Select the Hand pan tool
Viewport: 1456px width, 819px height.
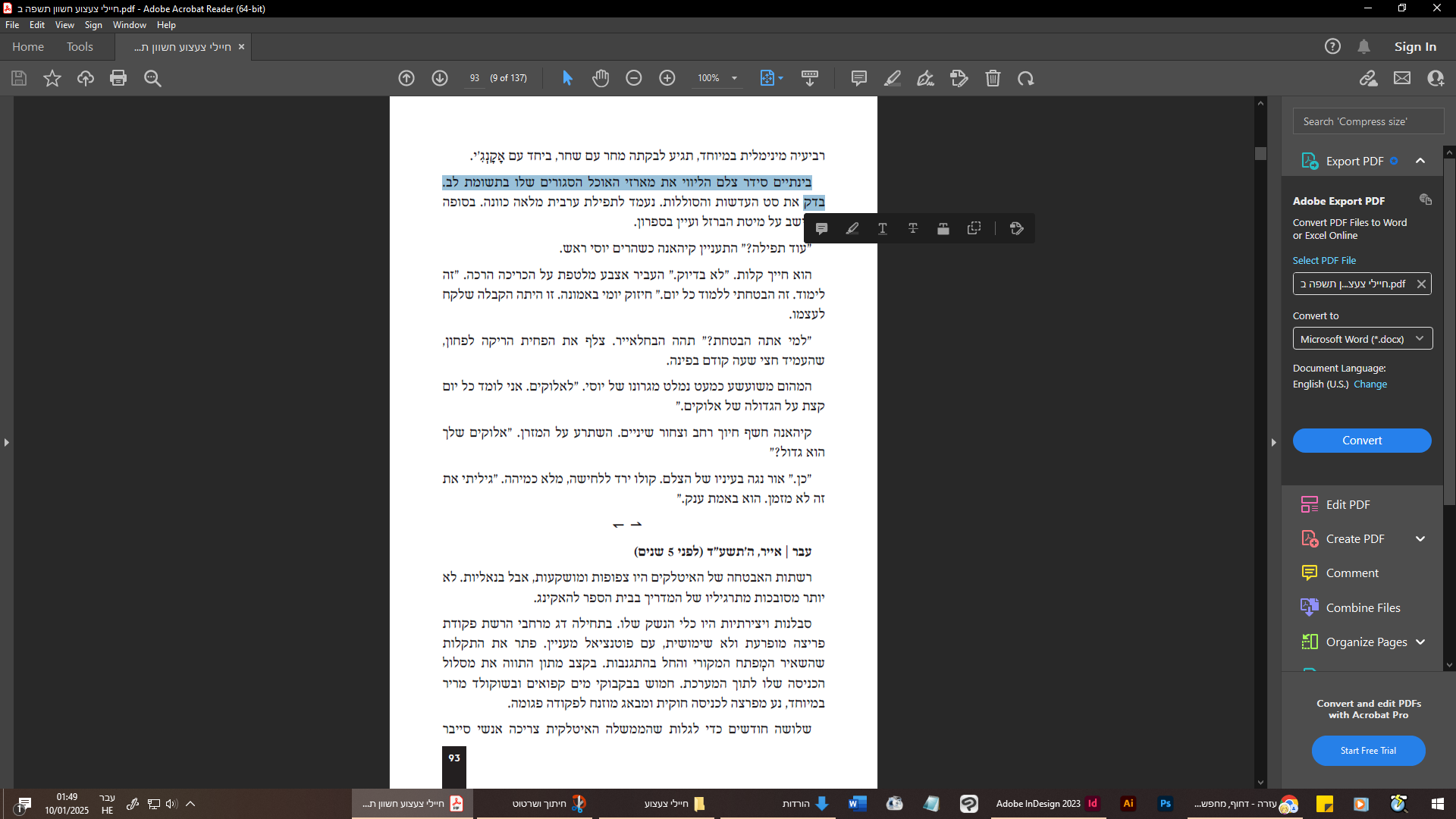[x=601, y=78]
